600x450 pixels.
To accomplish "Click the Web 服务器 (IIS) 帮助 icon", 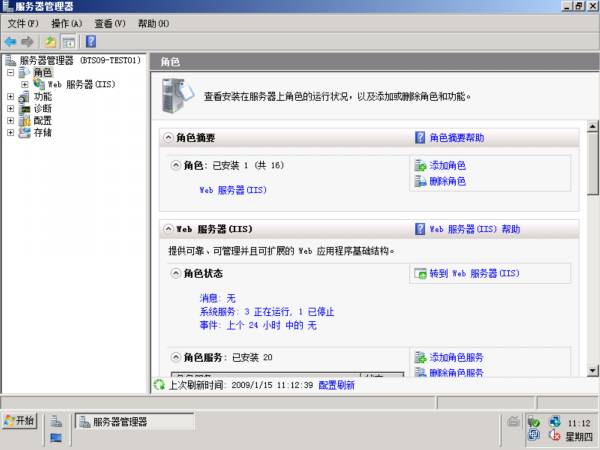I will [420, 229].
